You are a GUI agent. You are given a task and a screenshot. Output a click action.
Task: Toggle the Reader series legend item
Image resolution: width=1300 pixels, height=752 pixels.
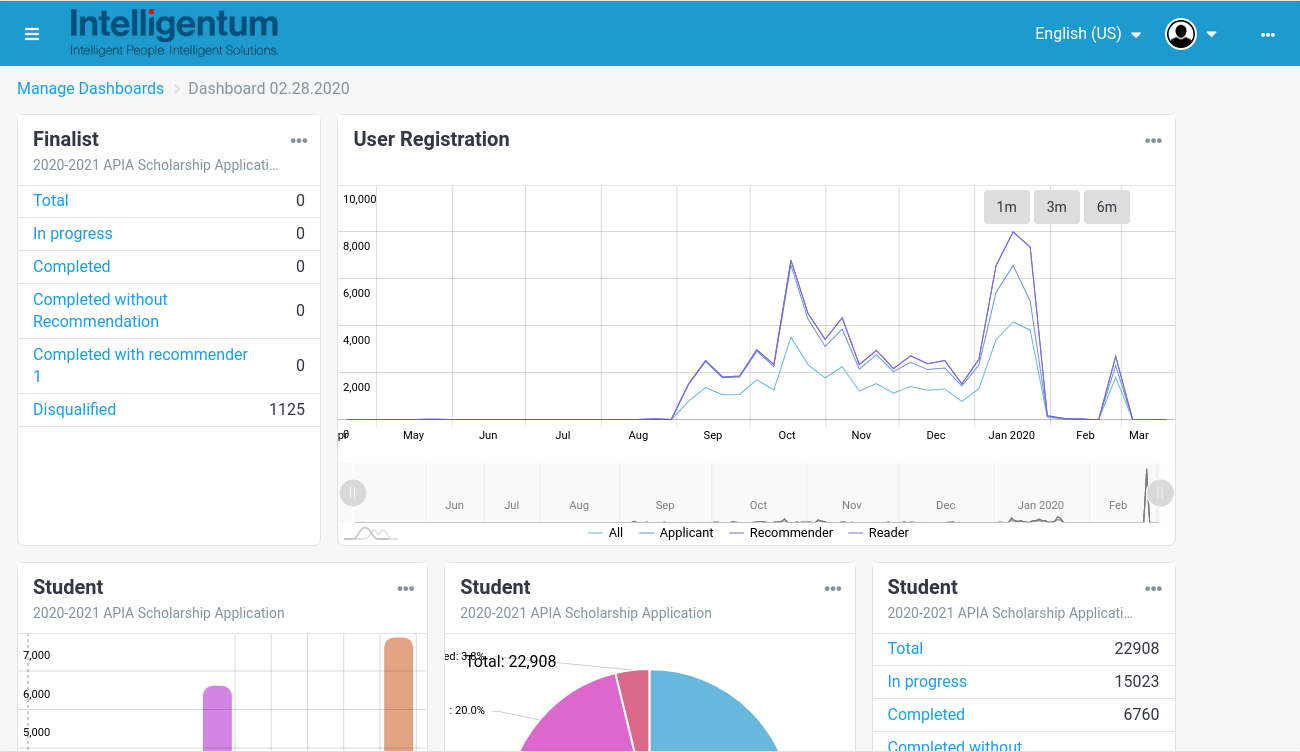pyautogui.click(x=879, y=533)
